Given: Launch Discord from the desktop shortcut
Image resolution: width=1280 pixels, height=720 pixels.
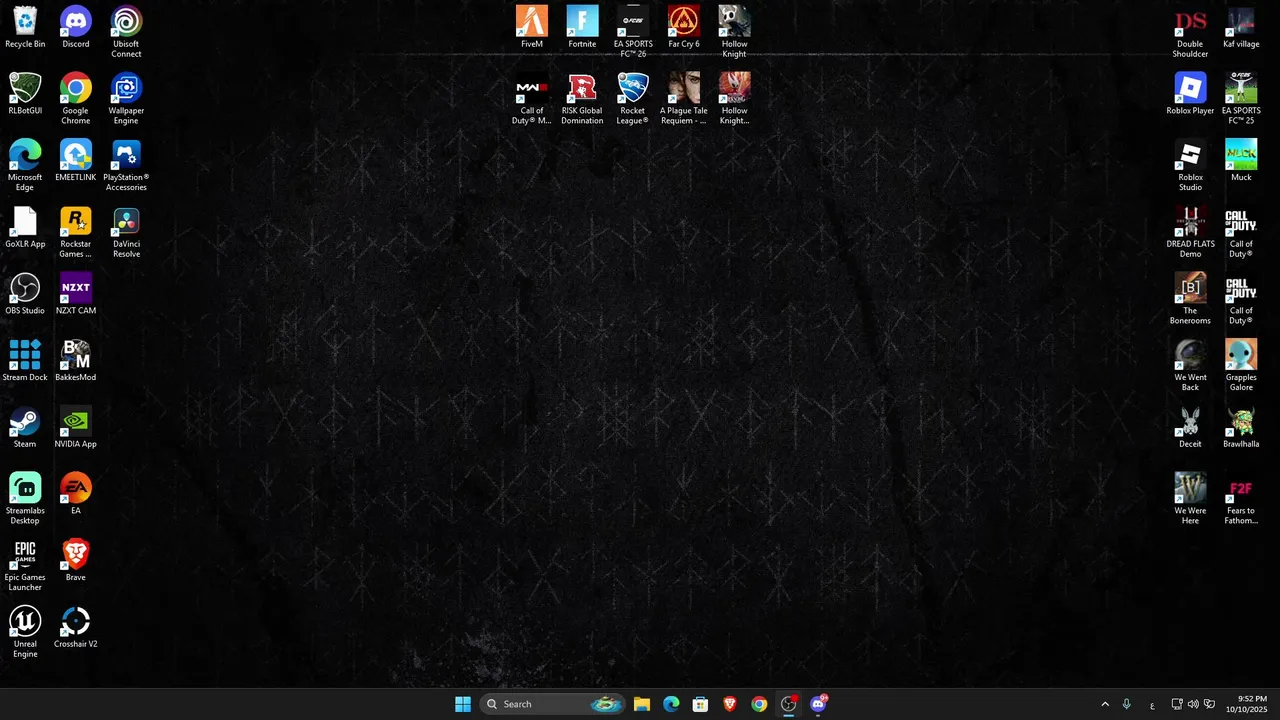Looking at the screenshot, I should coord(76,27).
